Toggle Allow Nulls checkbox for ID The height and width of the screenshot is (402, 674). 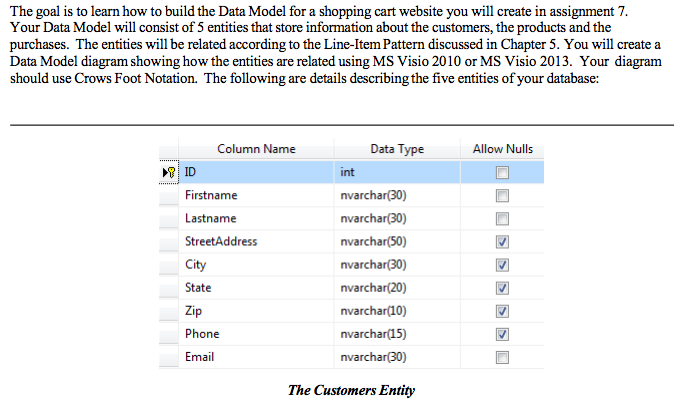tap(502, 172)
